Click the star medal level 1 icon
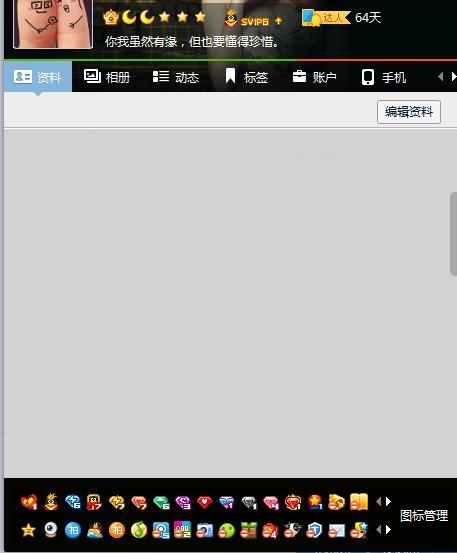 click(315, 502)
